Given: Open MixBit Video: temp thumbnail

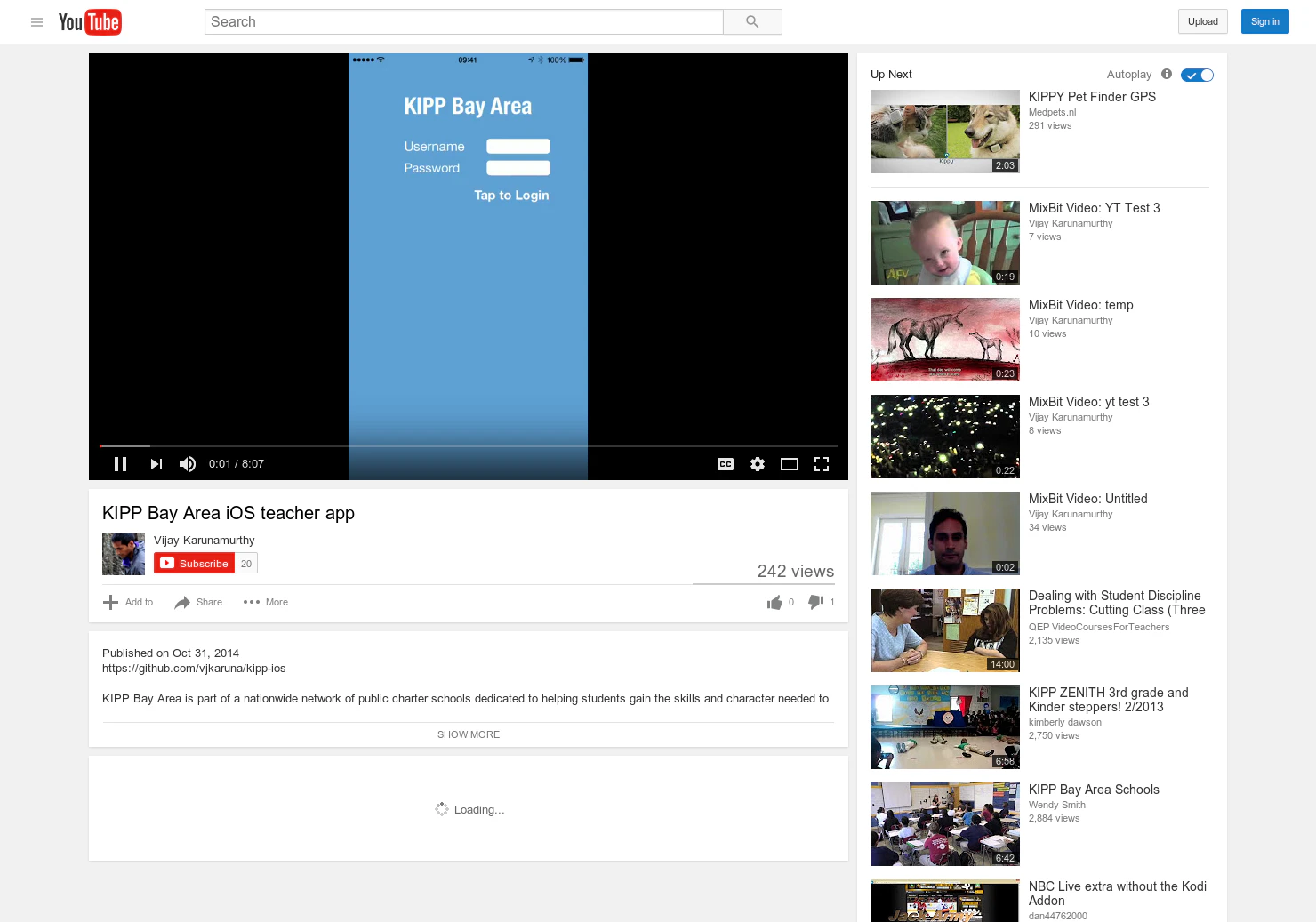Looking at the screenshot, I should coord(945,340).
